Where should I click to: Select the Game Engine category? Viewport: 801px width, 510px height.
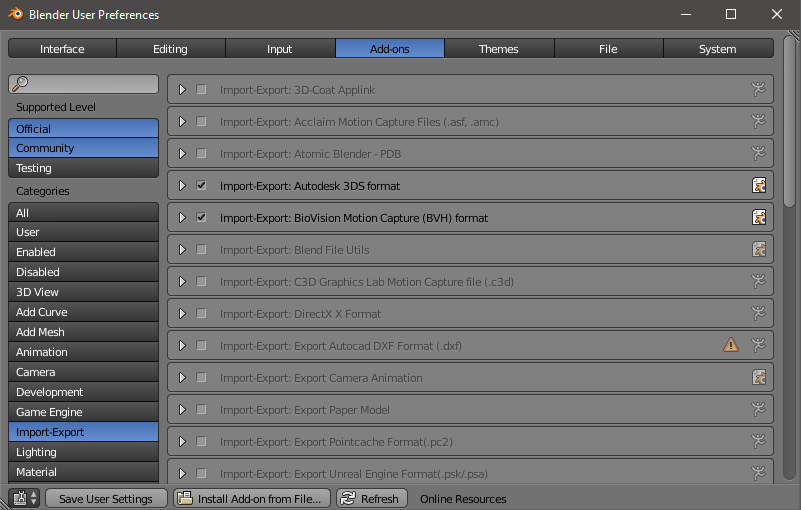(83, 412)
